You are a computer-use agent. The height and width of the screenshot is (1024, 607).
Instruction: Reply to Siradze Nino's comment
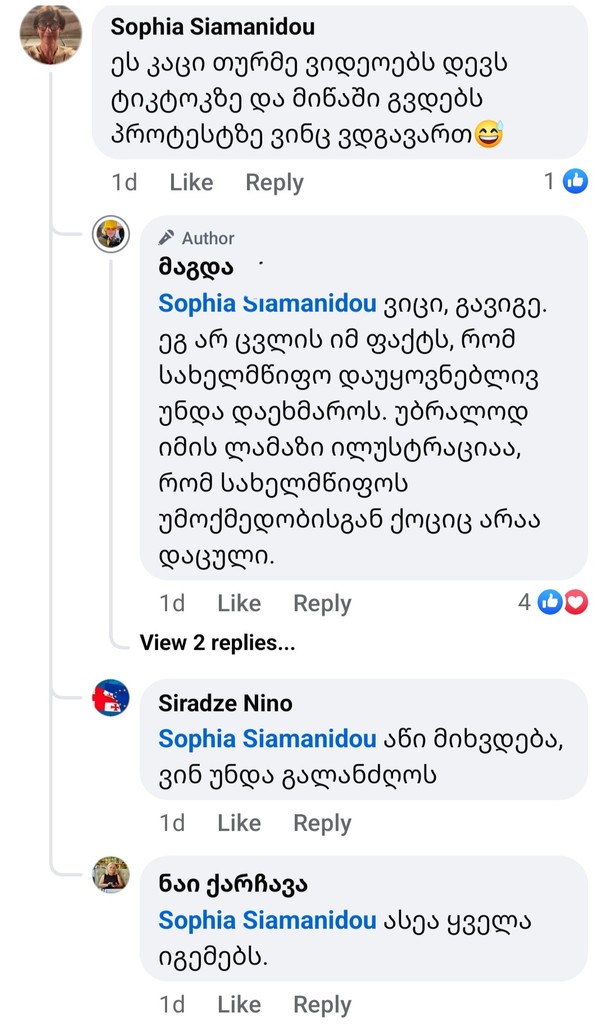pos(322,823)
